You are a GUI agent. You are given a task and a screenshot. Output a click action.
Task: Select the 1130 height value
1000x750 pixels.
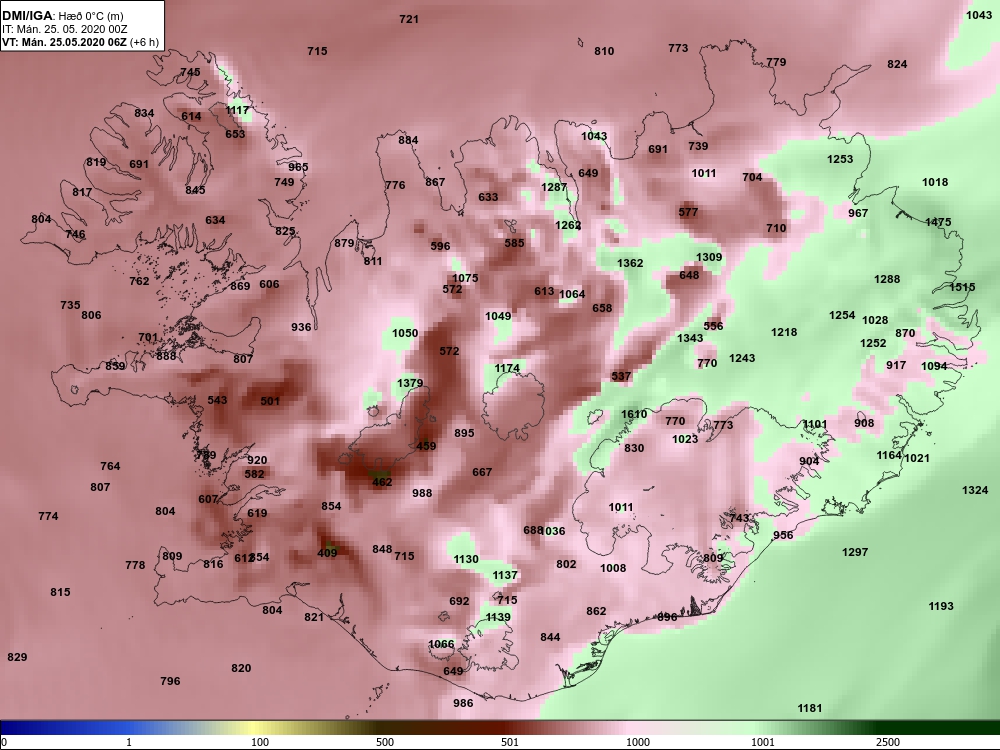pos(466,559)
